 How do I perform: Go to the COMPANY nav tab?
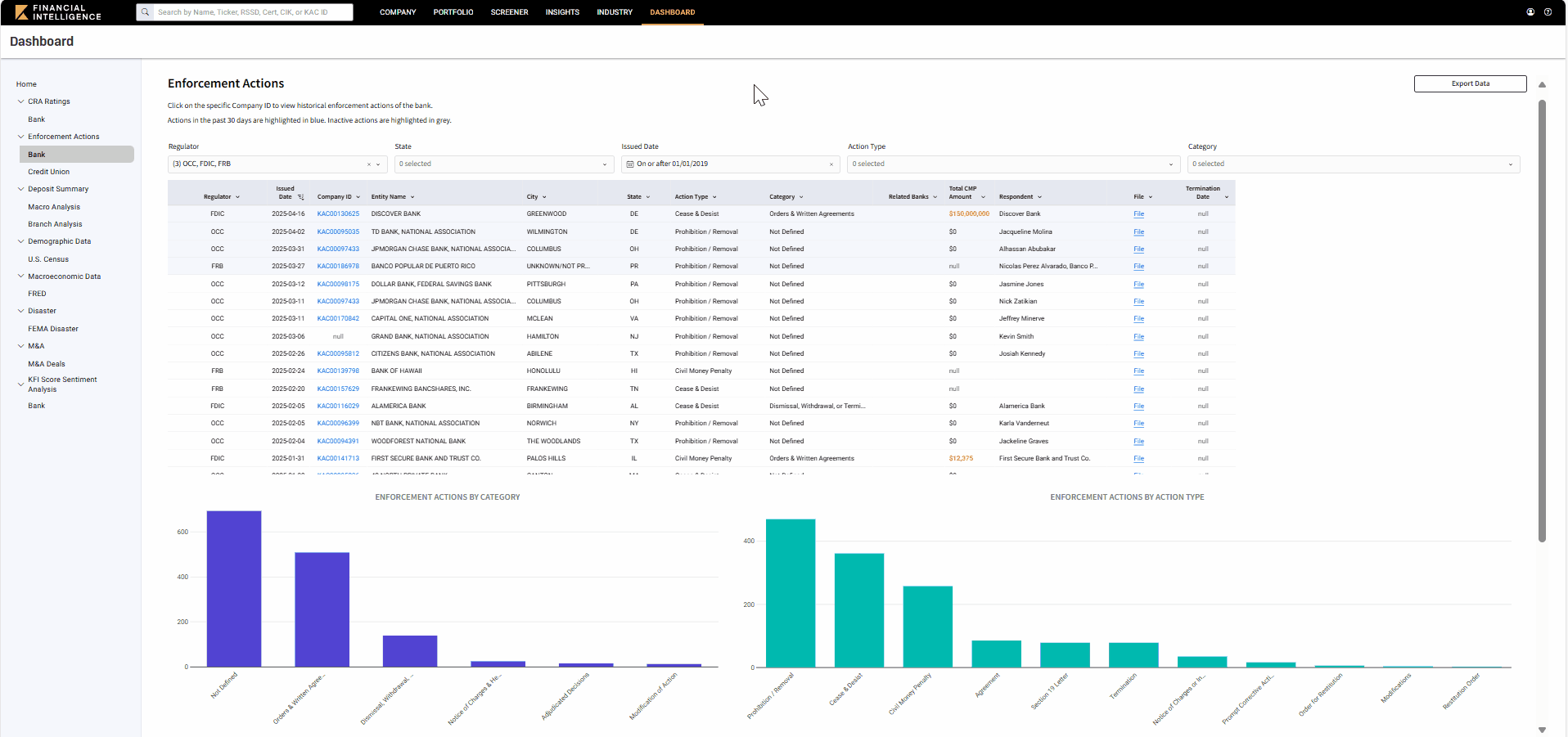pyautogui.click(x=398, y=12)
